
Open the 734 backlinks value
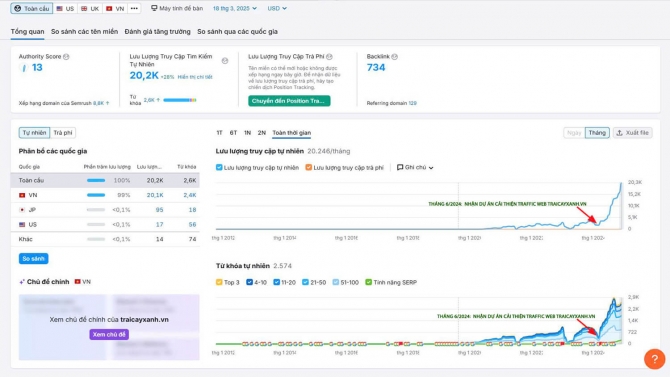(376, 68)
